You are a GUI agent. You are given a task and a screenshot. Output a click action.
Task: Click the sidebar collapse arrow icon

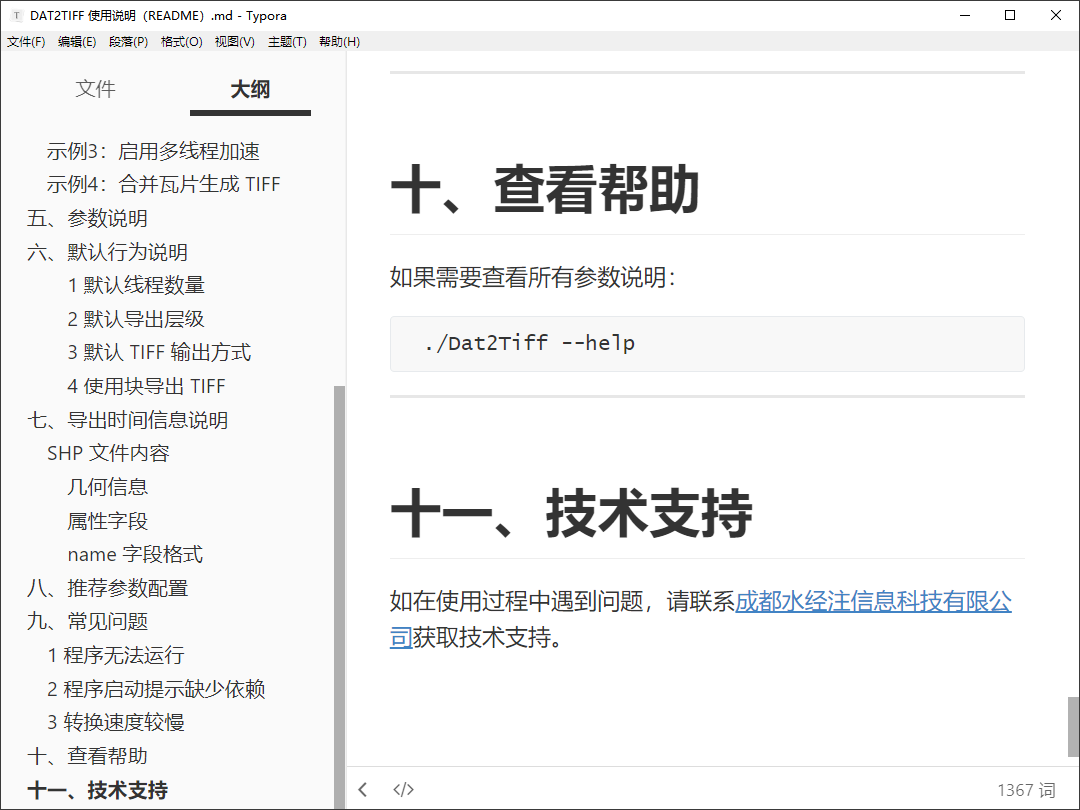point(363,789)
